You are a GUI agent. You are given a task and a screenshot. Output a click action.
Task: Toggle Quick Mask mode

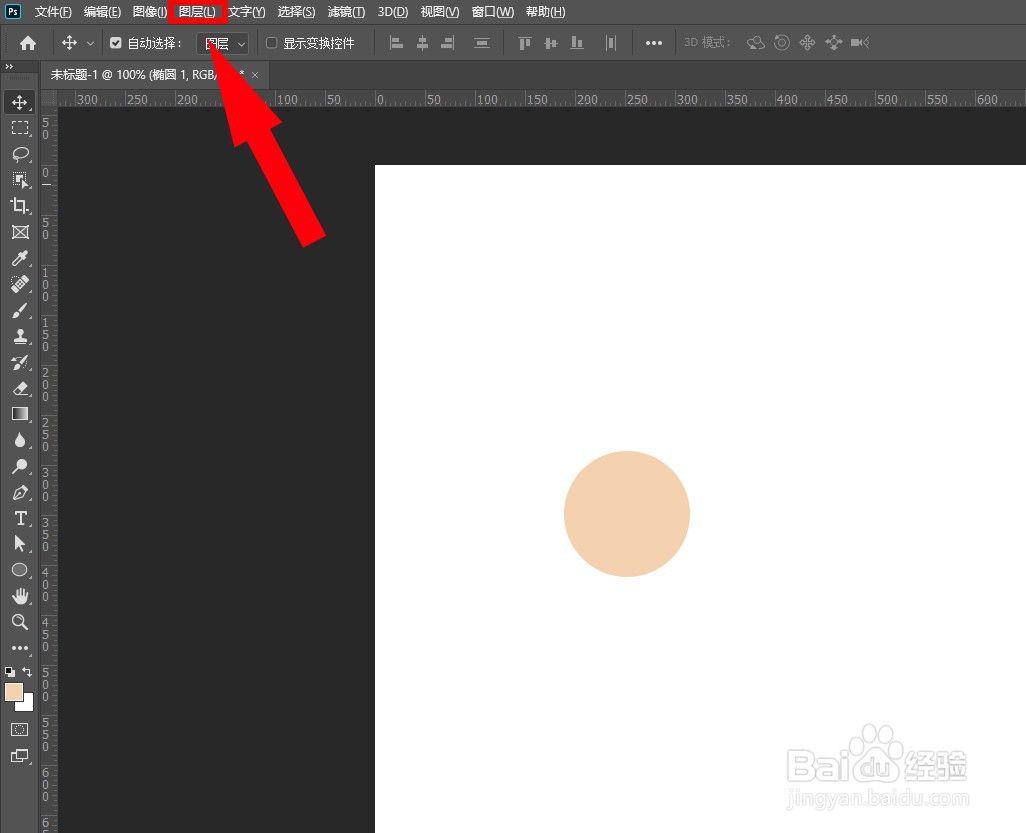[x=20, y=729]
